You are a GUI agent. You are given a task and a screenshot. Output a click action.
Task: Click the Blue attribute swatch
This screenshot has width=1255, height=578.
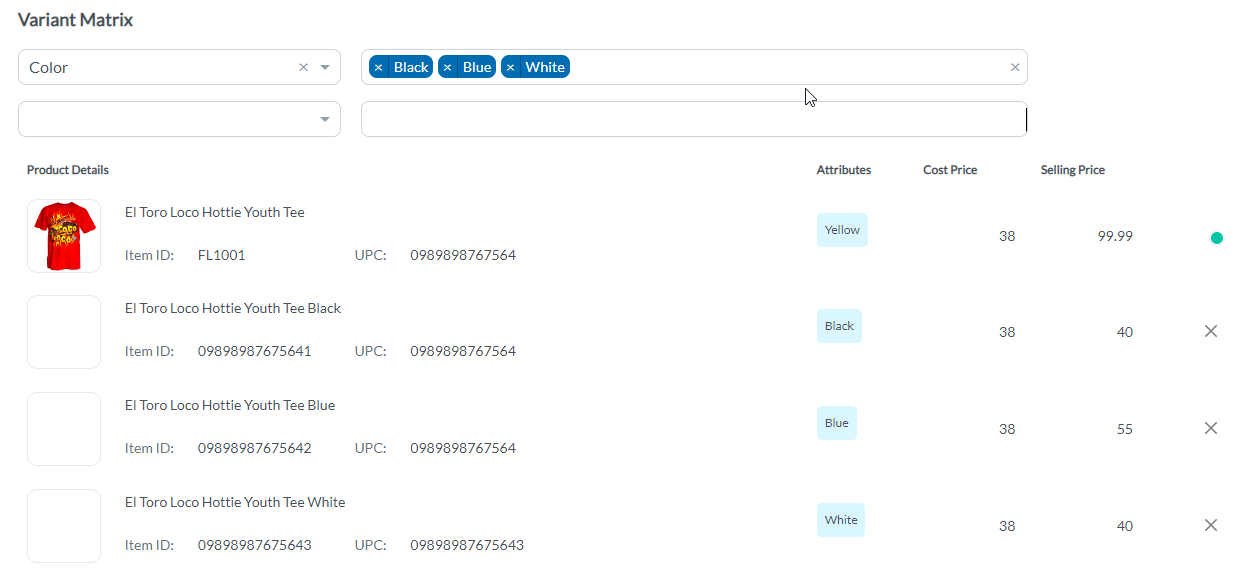point(836,422)
